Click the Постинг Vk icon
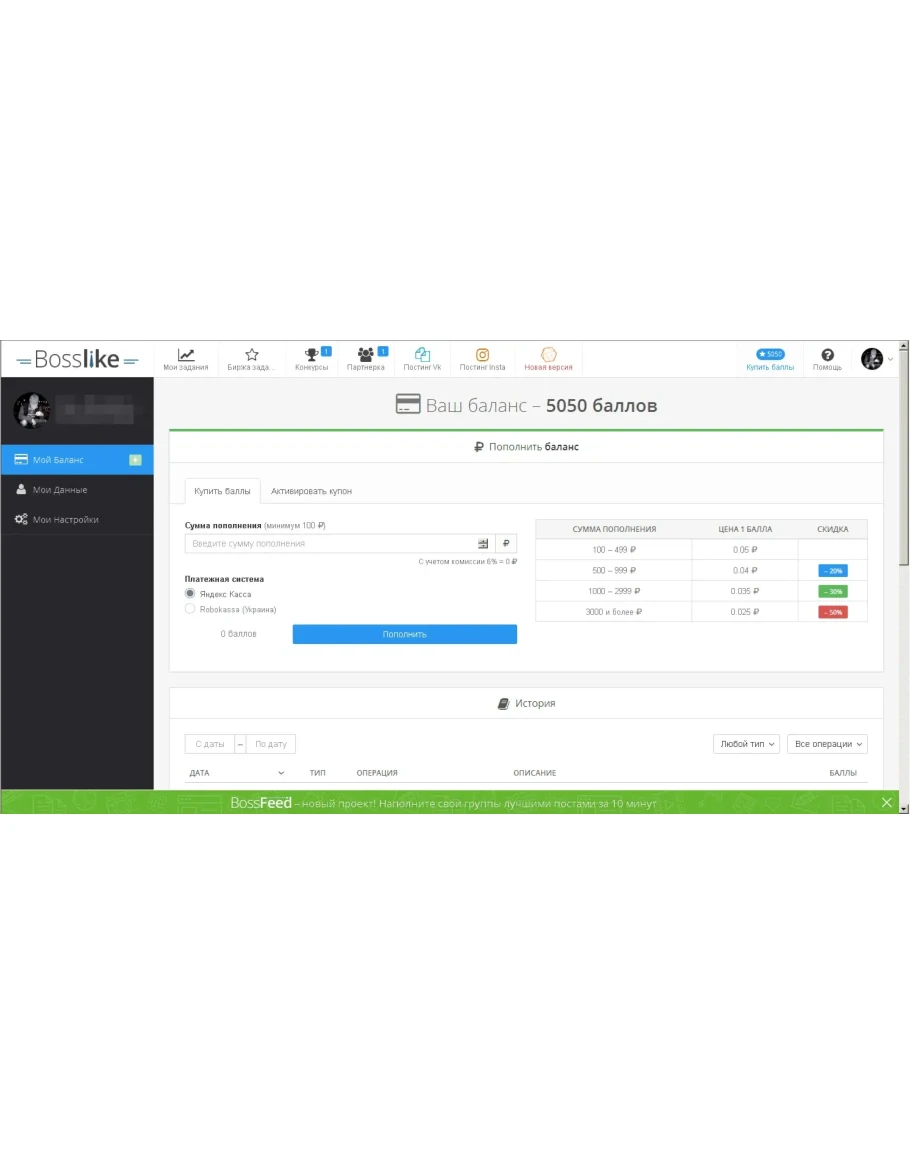The image size is (910, 1155). [x=422, y=355]
